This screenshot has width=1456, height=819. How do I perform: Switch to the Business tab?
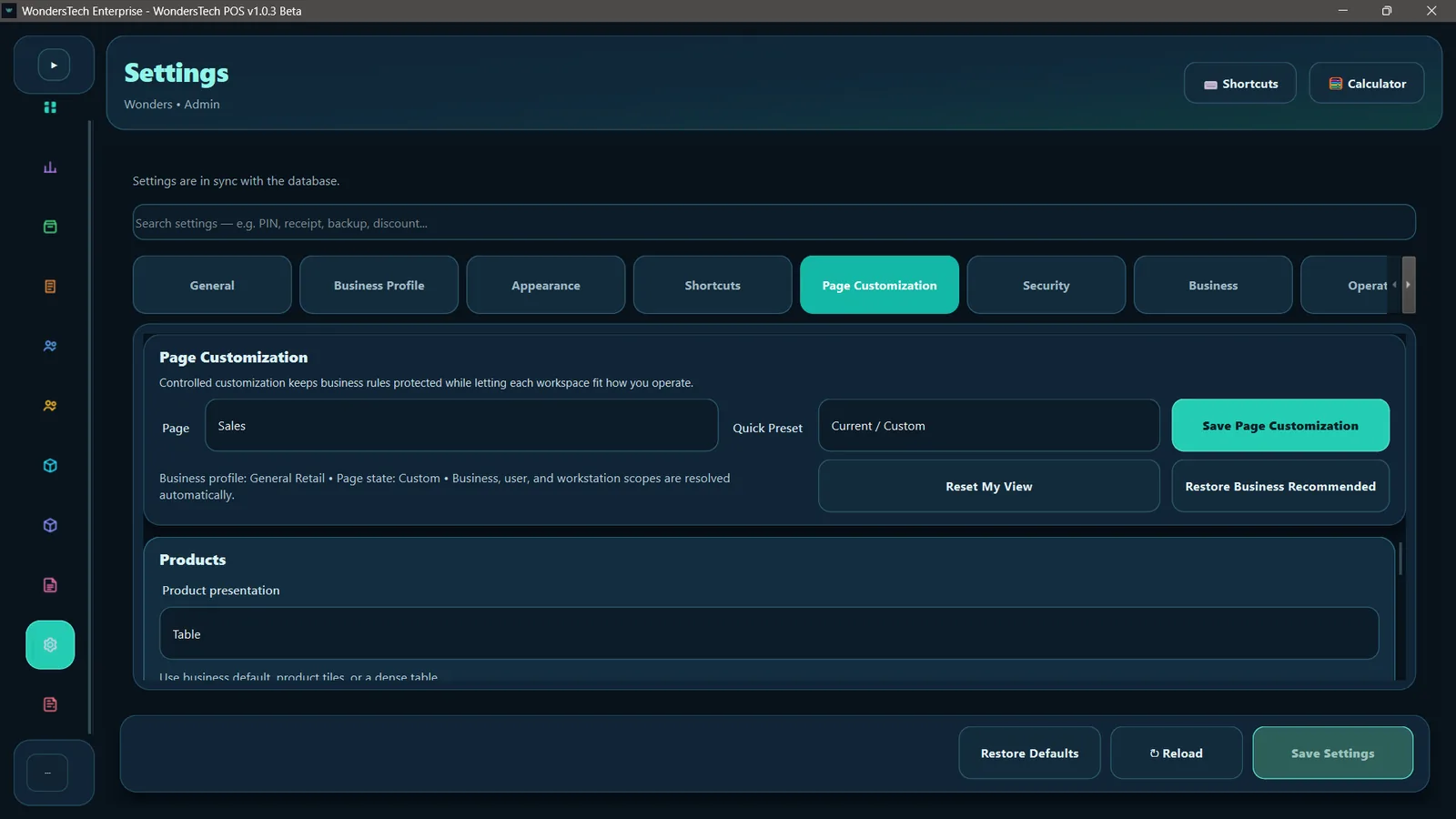[x=1213, y=285]
